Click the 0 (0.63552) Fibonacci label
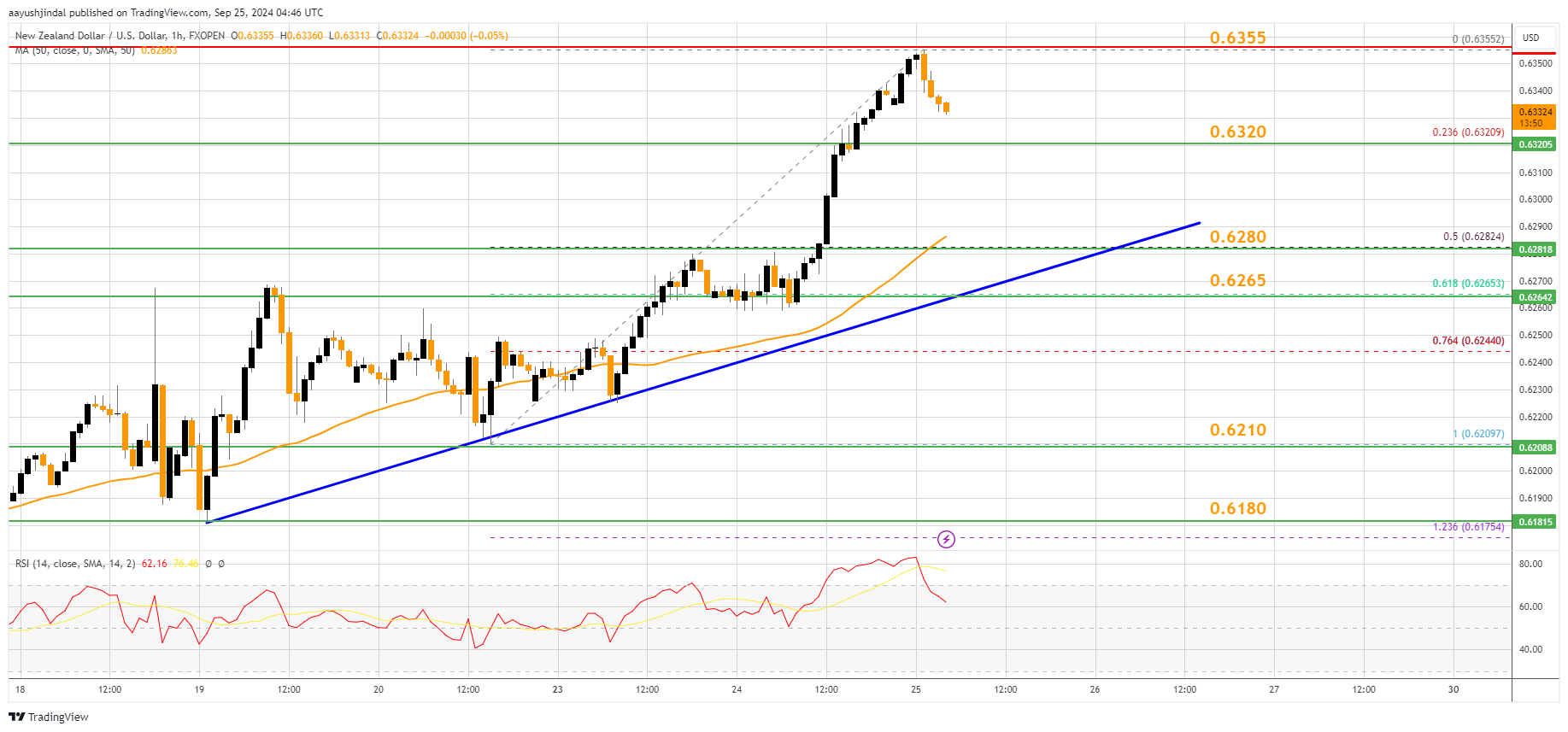Viewport: 1568px width, 732px height. point(1478,39)
